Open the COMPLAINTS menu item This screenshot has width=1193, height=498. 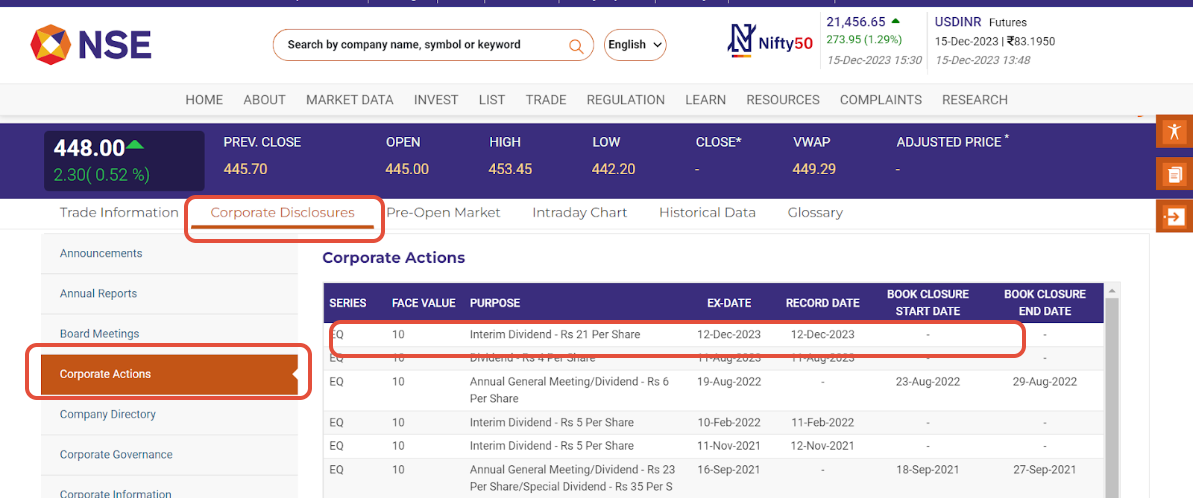[880, 100]
